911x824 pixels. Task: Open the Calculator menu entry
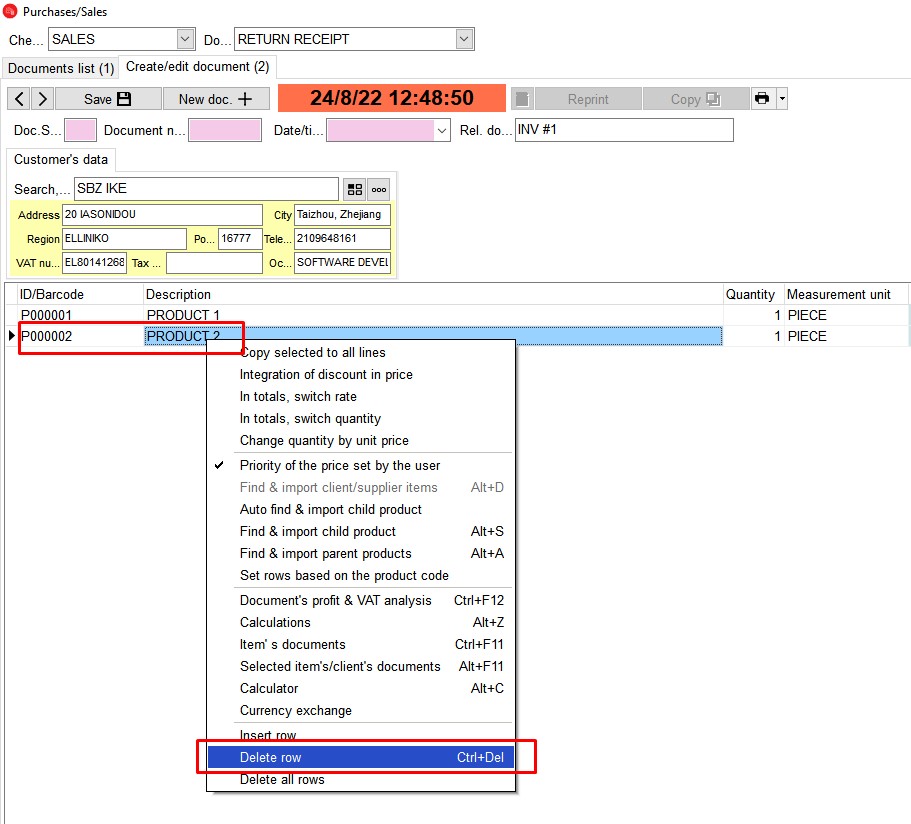[x=361, y=689]
